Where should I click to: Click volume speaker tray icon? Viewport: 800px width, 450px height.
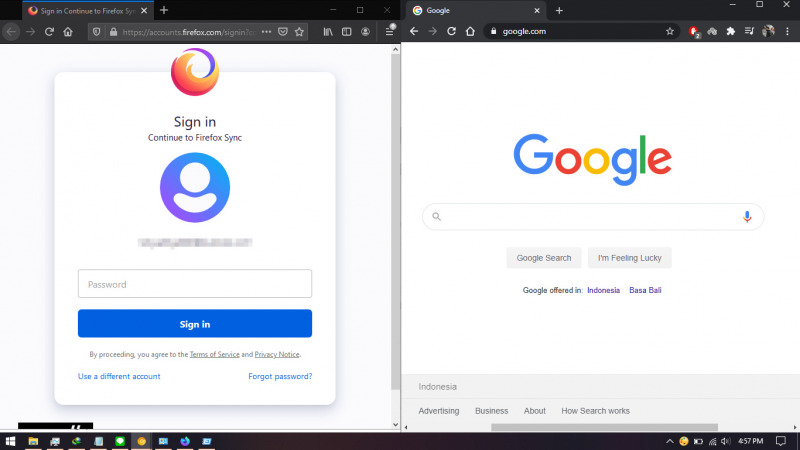point(726,441)
